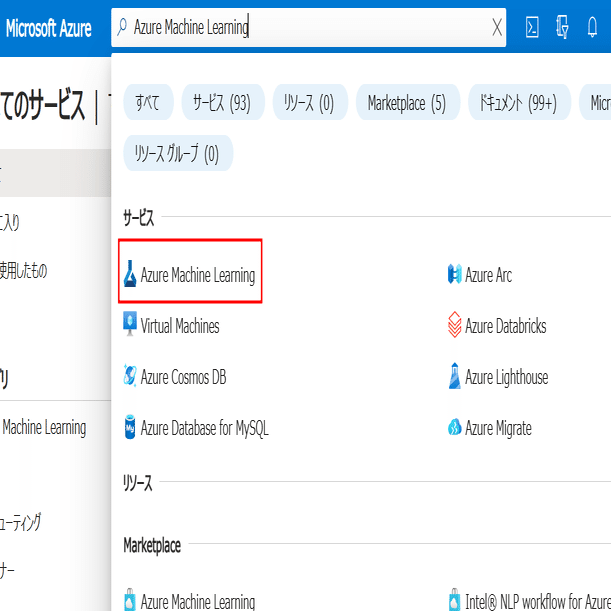Select the Marketplace (5) filter chip
Viewport: 611px width, 611px height.
click(408, 102)
